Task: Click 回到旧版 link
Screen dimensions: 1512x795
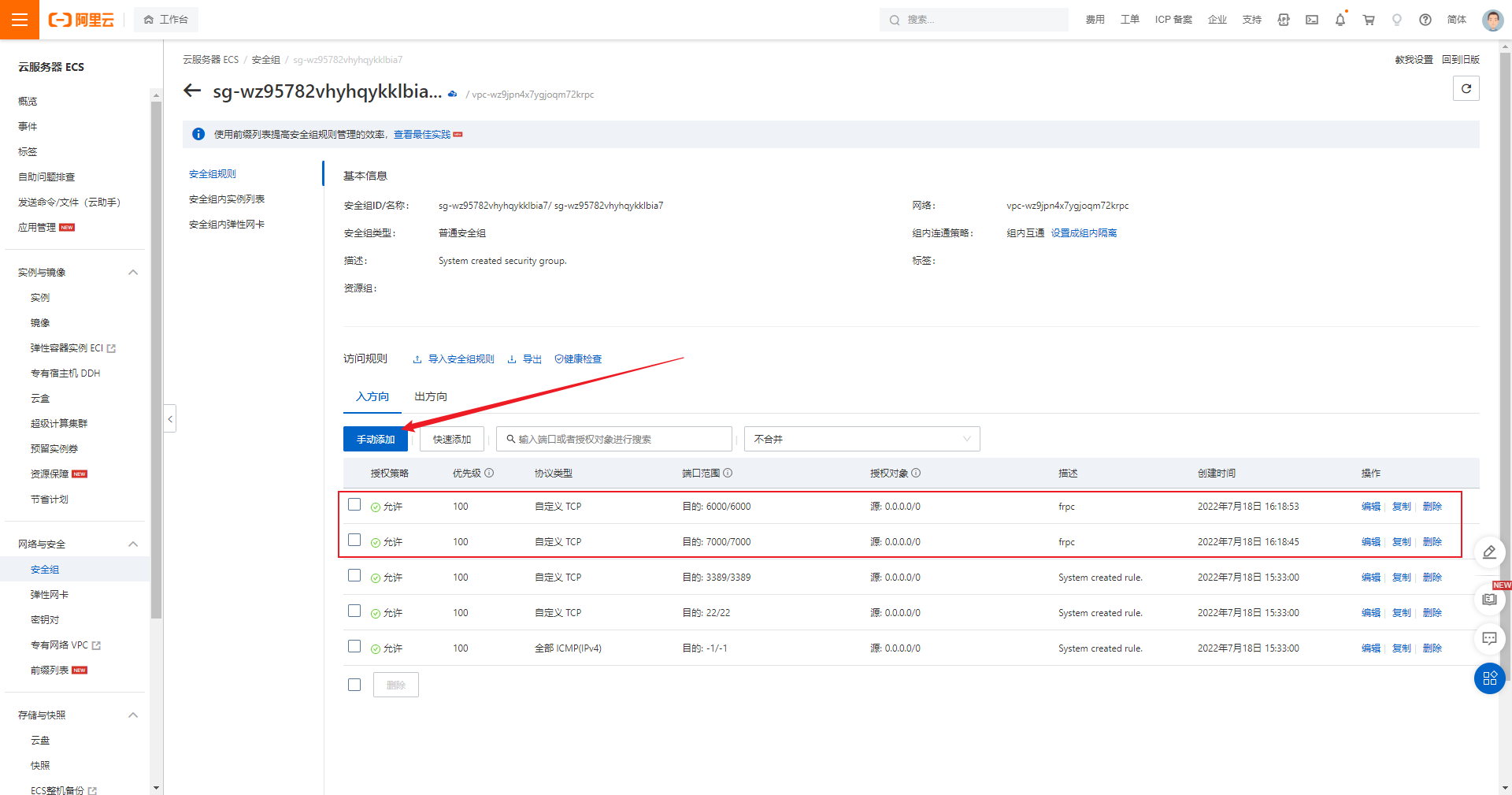Action: click(x=1461, y=60)
